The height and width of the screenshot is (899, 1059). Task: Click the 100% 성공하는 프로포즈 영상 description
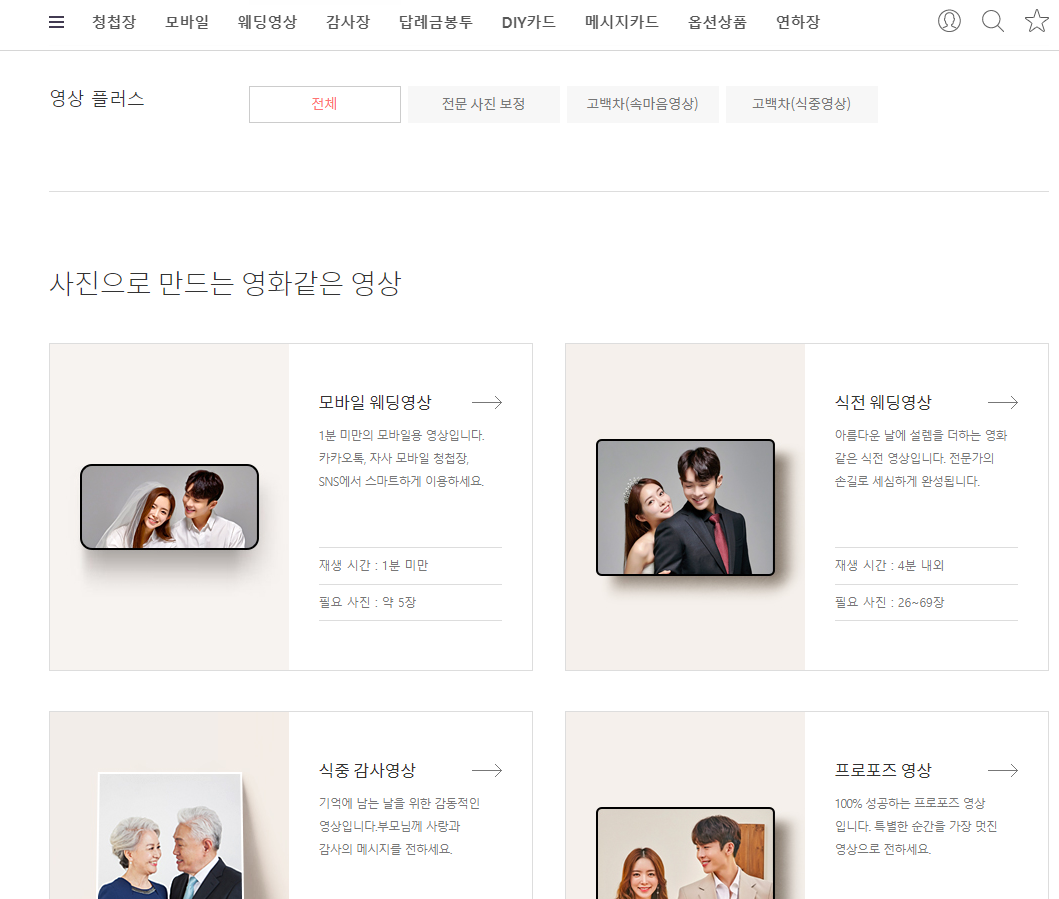pyautogui.click(x=916, y=825)
